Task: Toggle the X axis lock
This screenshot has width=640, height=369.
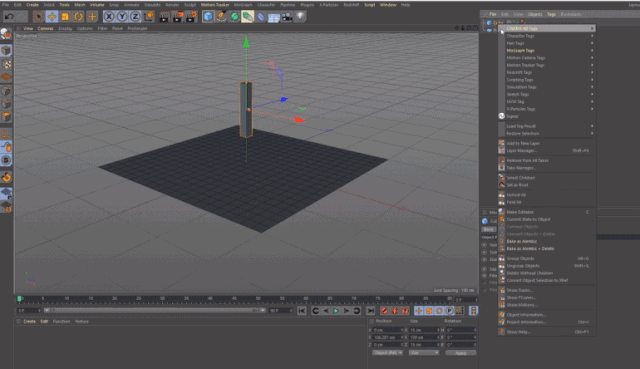Action: click(109, 16)
